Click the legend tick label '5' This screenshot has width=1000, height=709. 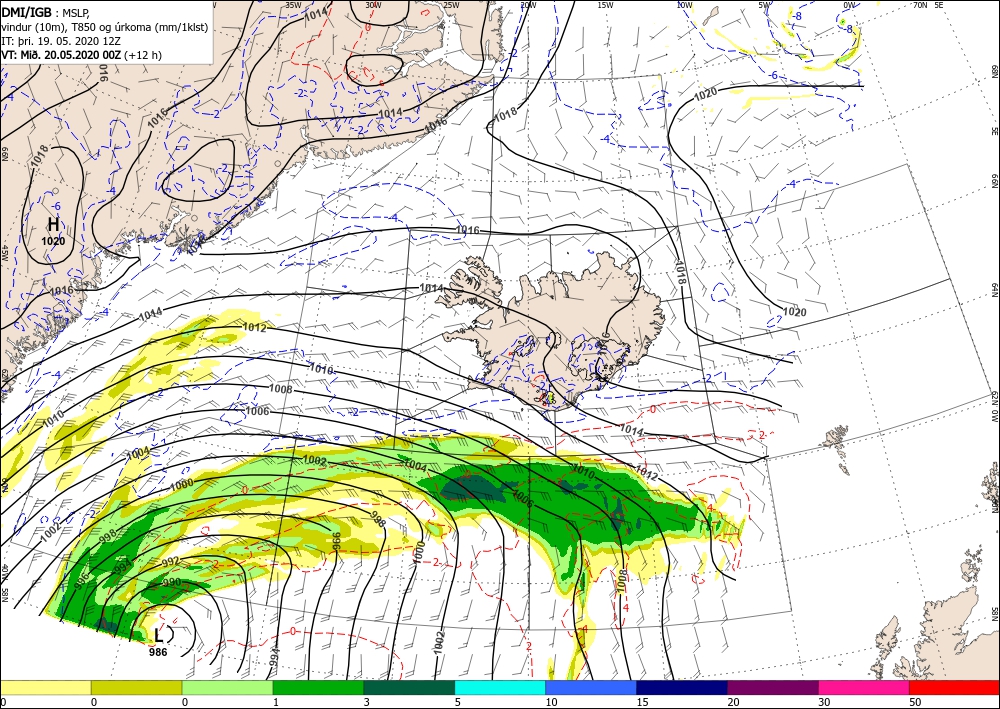click(x=457, y=702)
